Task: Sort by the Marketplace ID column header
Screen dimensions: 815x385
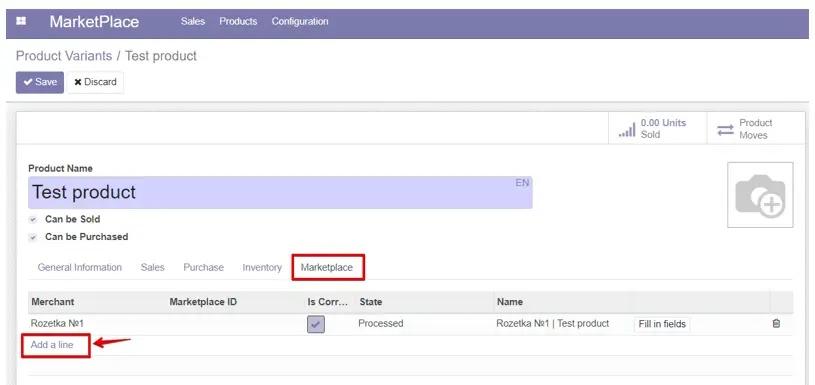Action: [203, 302]
